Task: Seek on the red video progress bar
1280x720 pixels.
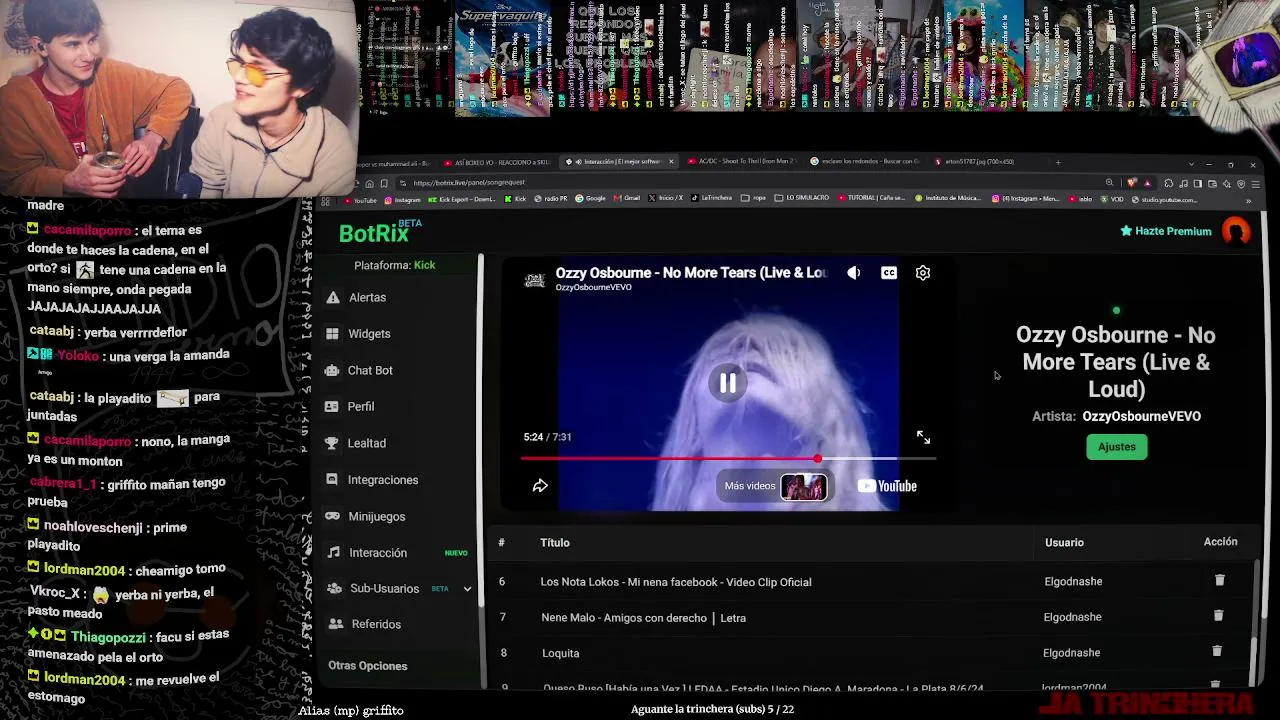Action: (x=728, y=459)
